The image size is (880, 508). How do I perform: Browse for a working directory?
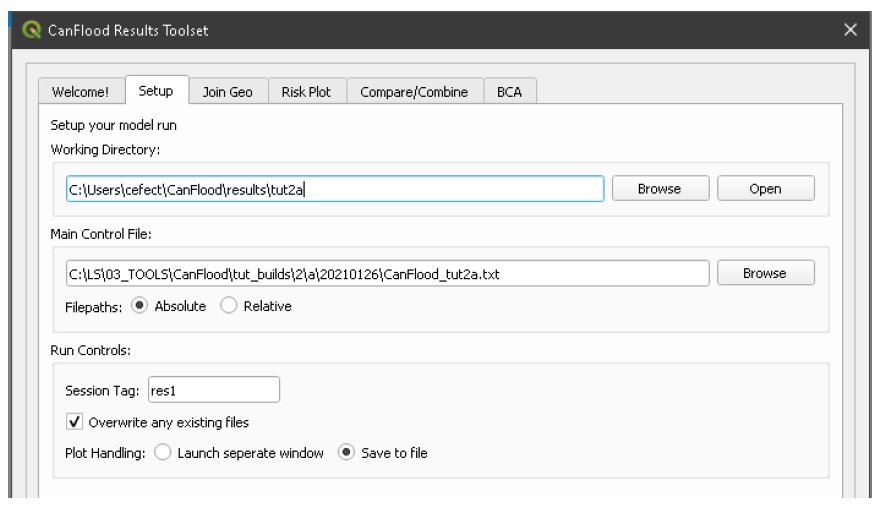(660, 189)
